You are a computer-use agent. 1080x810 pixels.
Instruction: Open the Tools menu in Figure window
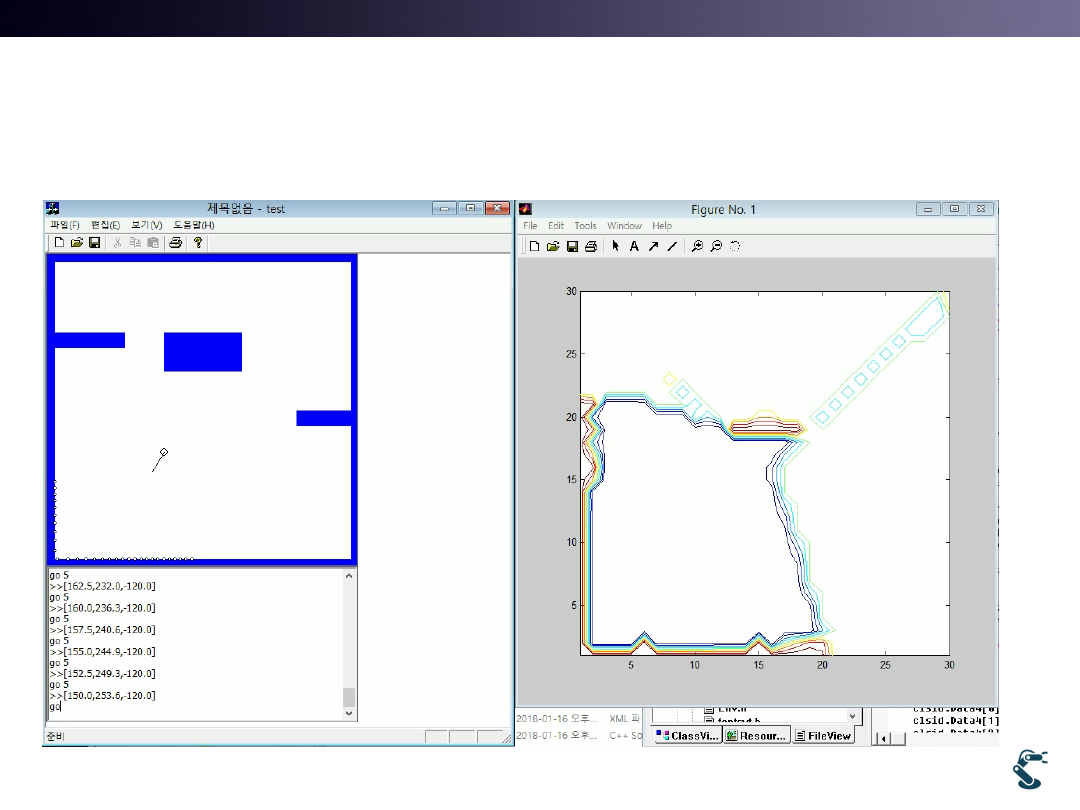coord(585,226)
